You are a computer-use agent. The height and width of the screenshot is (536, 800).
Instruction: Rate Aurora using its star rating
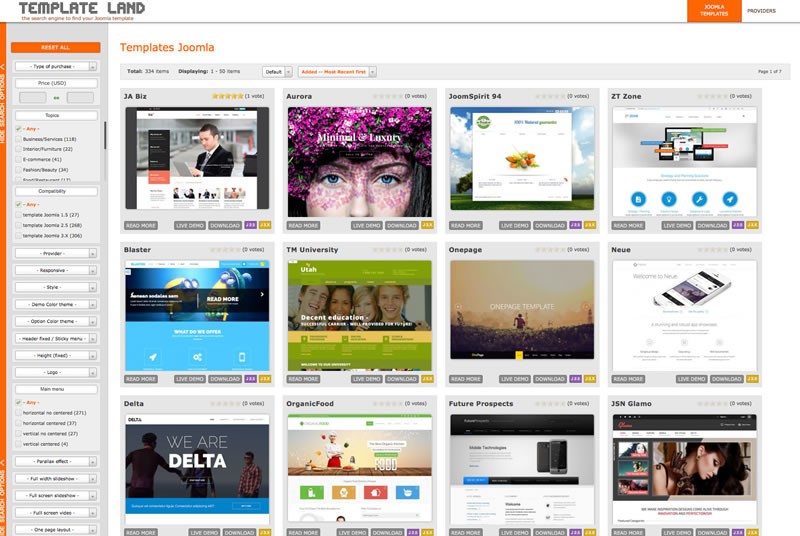click(388, 96)
